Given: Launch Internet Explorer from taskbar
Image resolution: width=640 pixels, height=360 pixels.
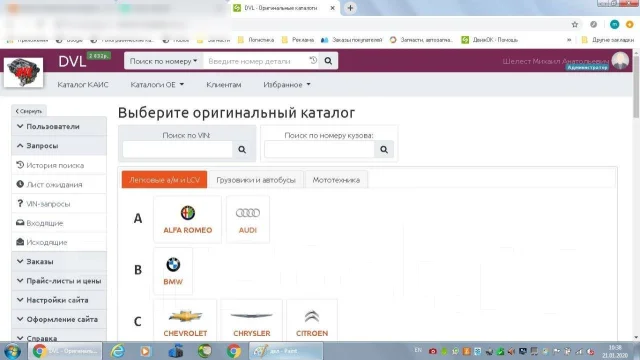Looking at the screenshot, I should tap(118, 351).
